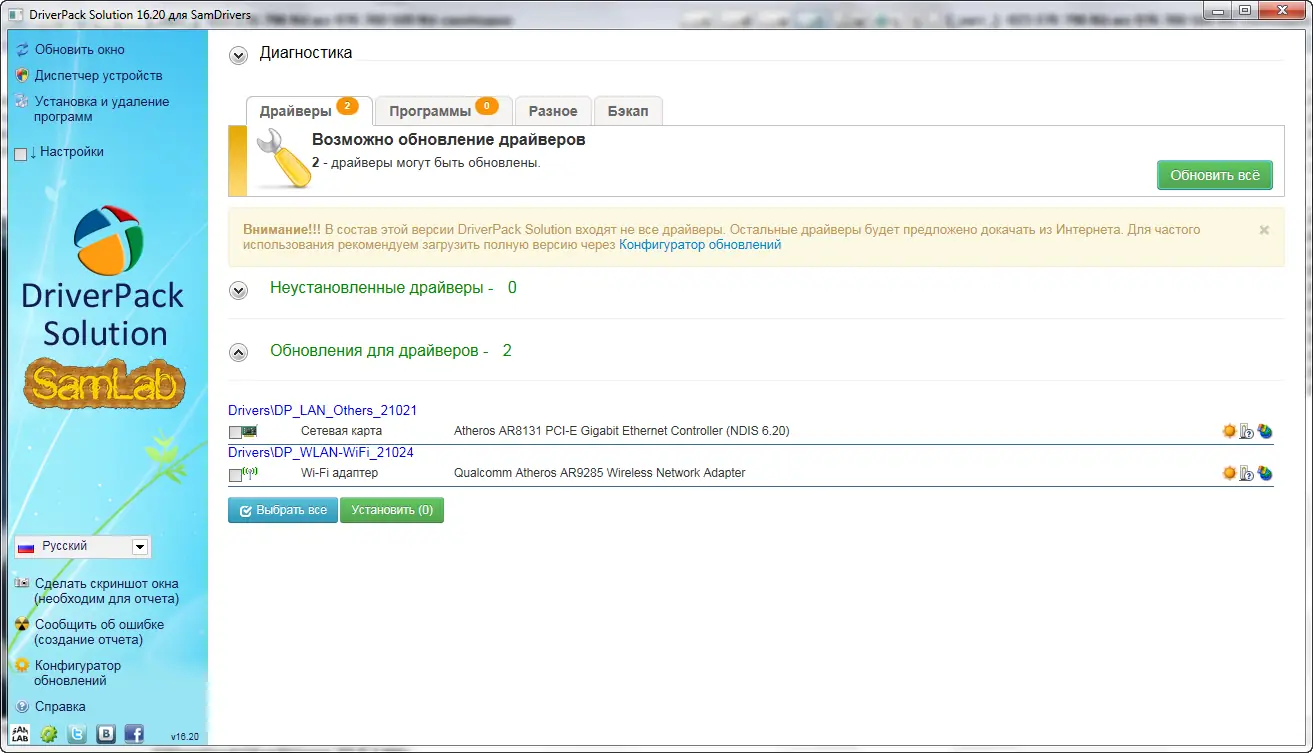Click the sun icon in the AR9285 wireless row
Viewport: 1313px width, 753px height.
point(1230,473)
